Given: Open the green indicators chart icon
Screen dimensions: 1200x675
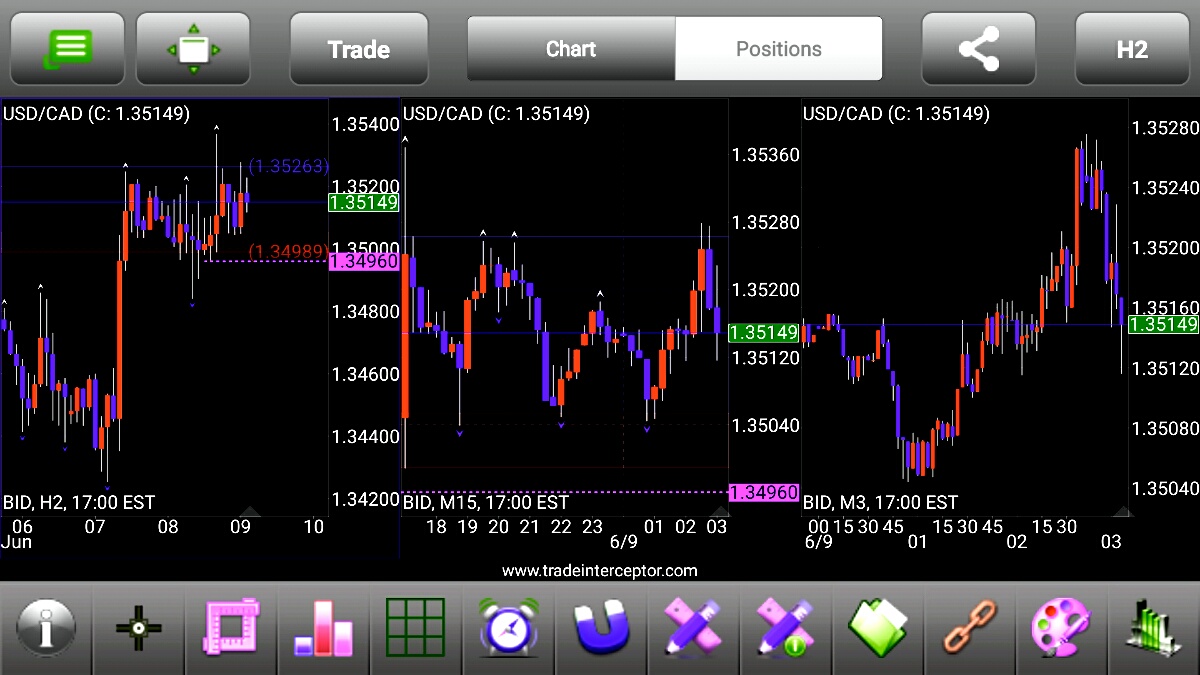Looking at the screenshot, I should (x=1154, y=628).
